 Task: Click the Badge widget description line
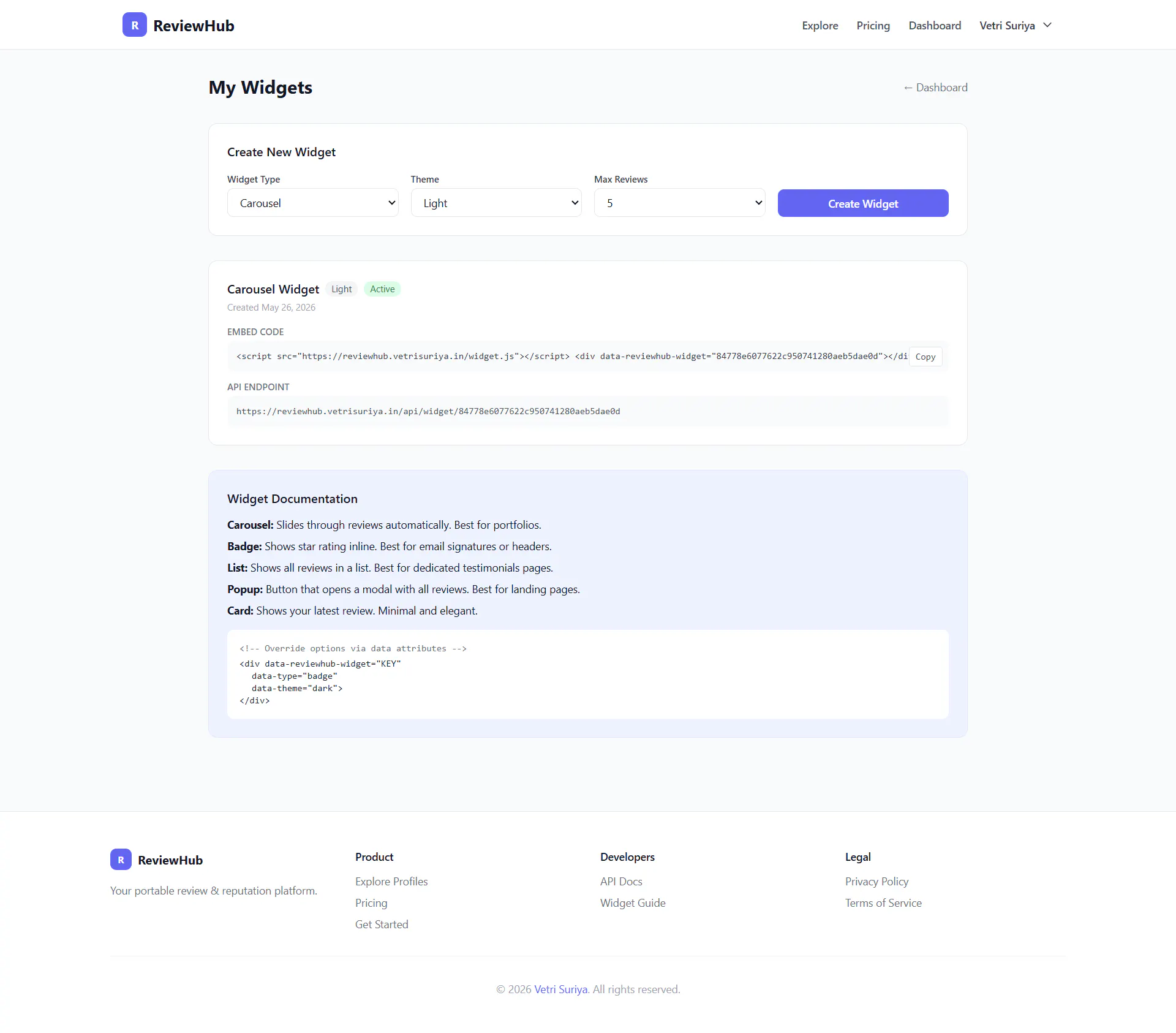click(390, 547)
